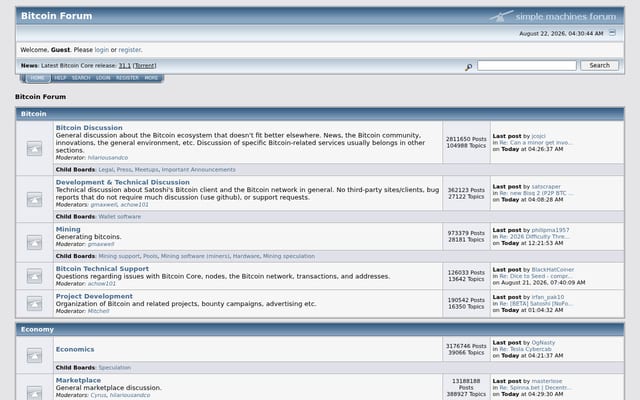Image resolution: width=640 pixels, height=400 pixels.
Task: Click the Bitcoin Forum header title
Action: click(56, 16)
